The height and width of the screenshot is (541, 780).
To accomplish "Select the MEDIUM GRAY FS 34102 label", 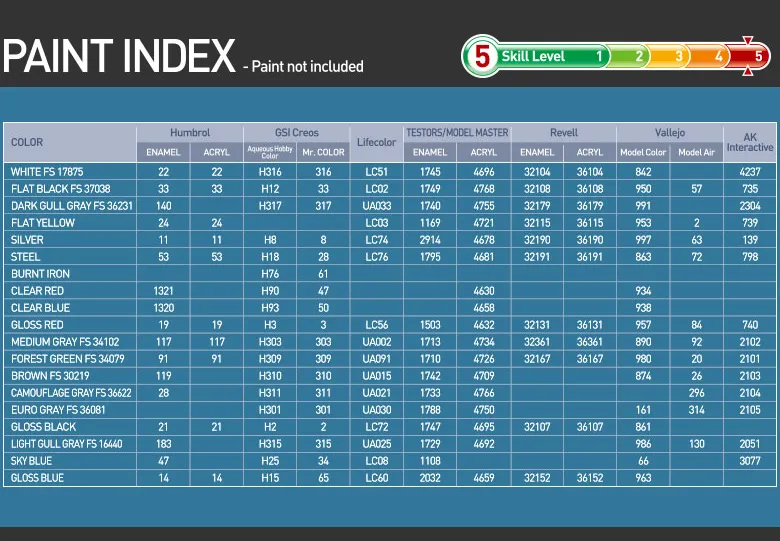I will [x=65, y=342].
